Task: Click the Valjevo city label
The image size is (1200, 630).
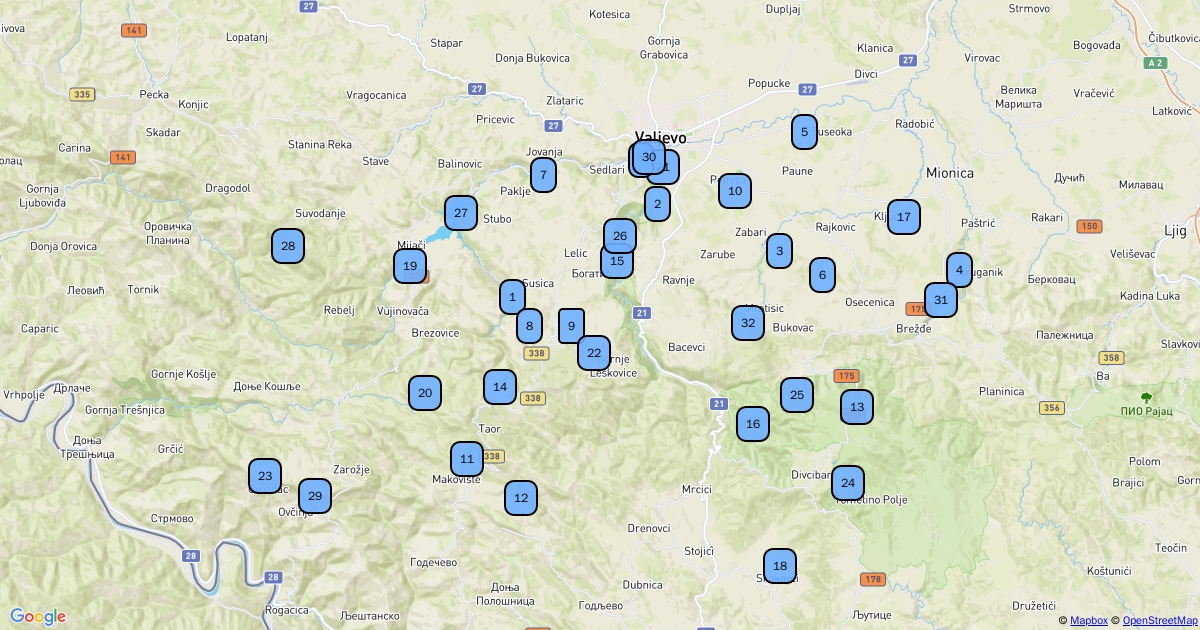Action: point(661,138)
